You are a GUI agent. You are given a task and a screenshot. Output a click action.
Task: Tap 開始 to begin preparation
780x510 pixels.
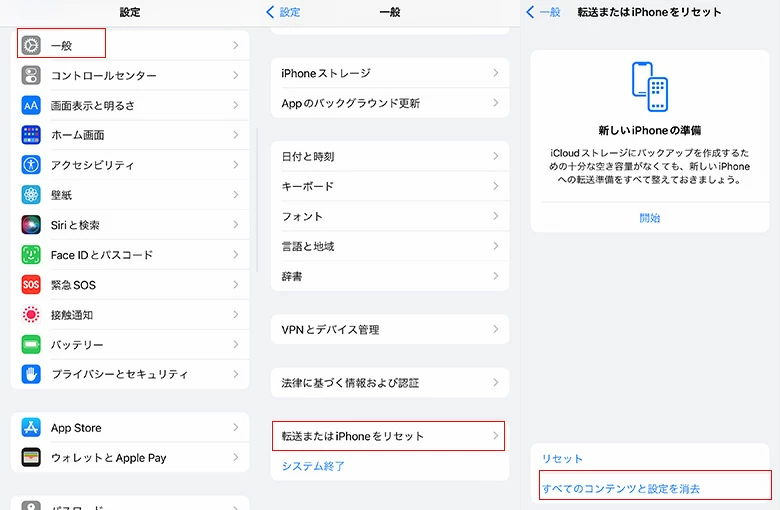(650, 217)
